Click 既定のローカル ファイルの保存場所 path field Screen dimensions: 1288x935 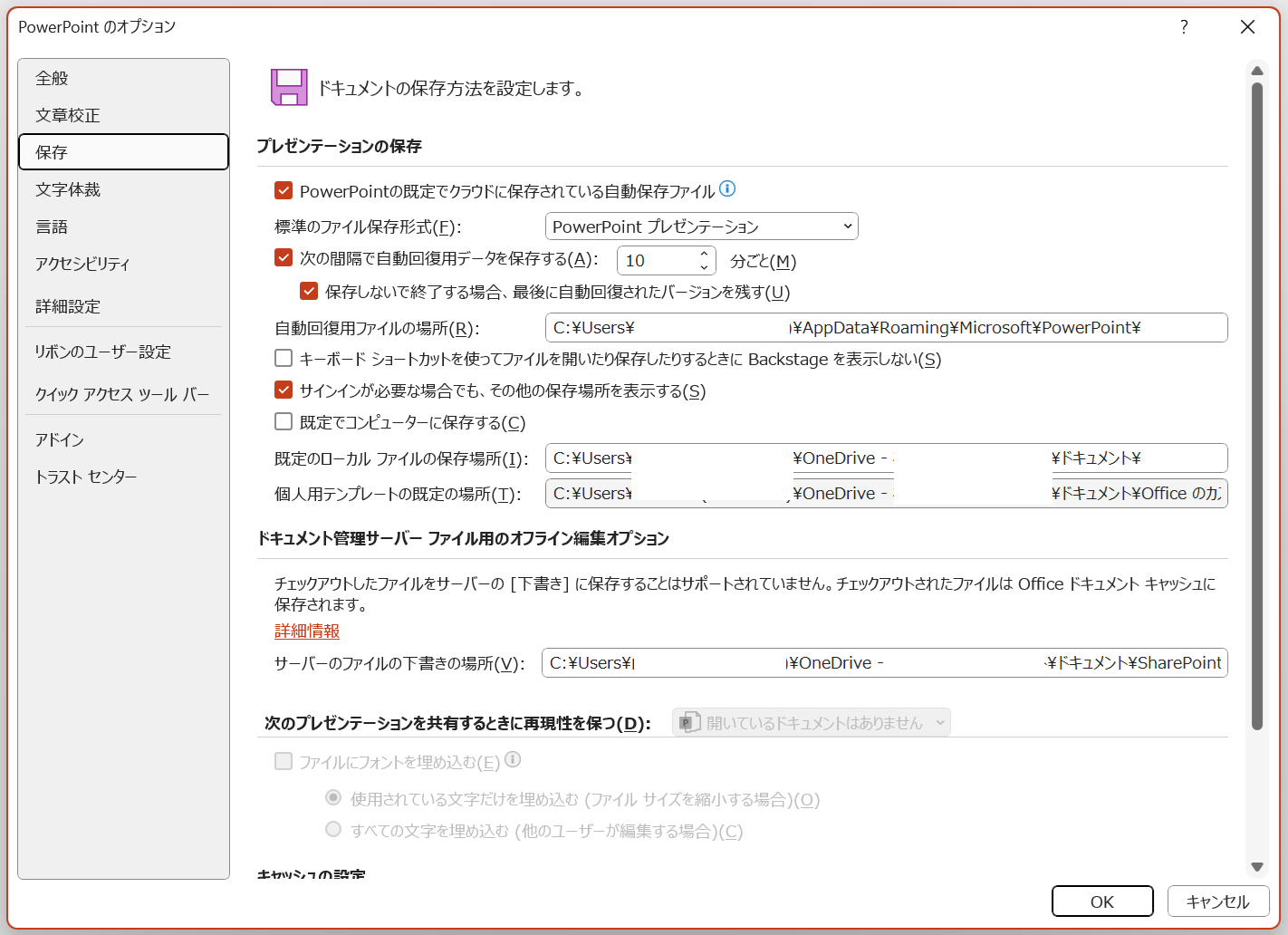(887, 458)
